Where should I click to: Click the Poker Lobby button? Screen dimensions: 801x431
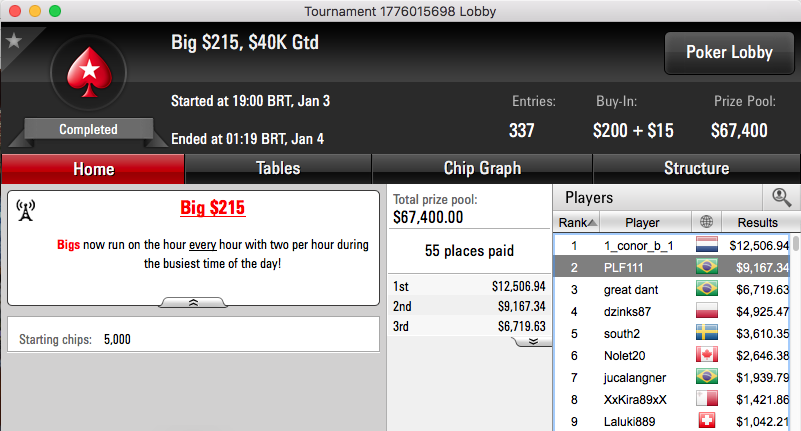click(x=729, y=53)
